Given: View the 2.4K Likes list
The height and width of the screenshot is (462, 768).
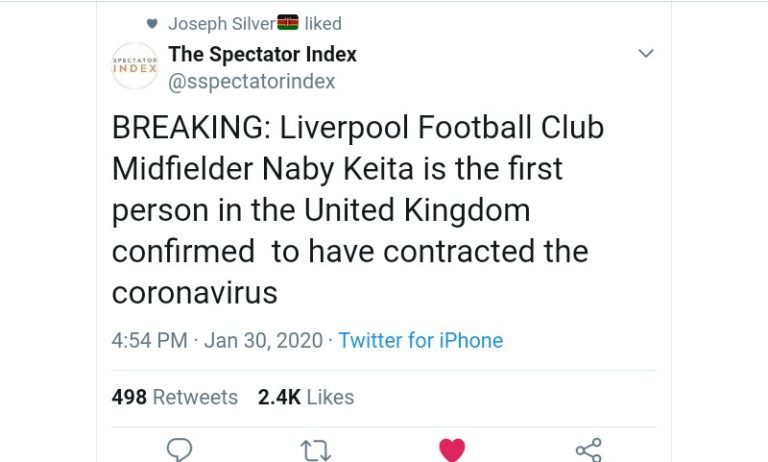Looking at the screenshot, I should (306, 397).
